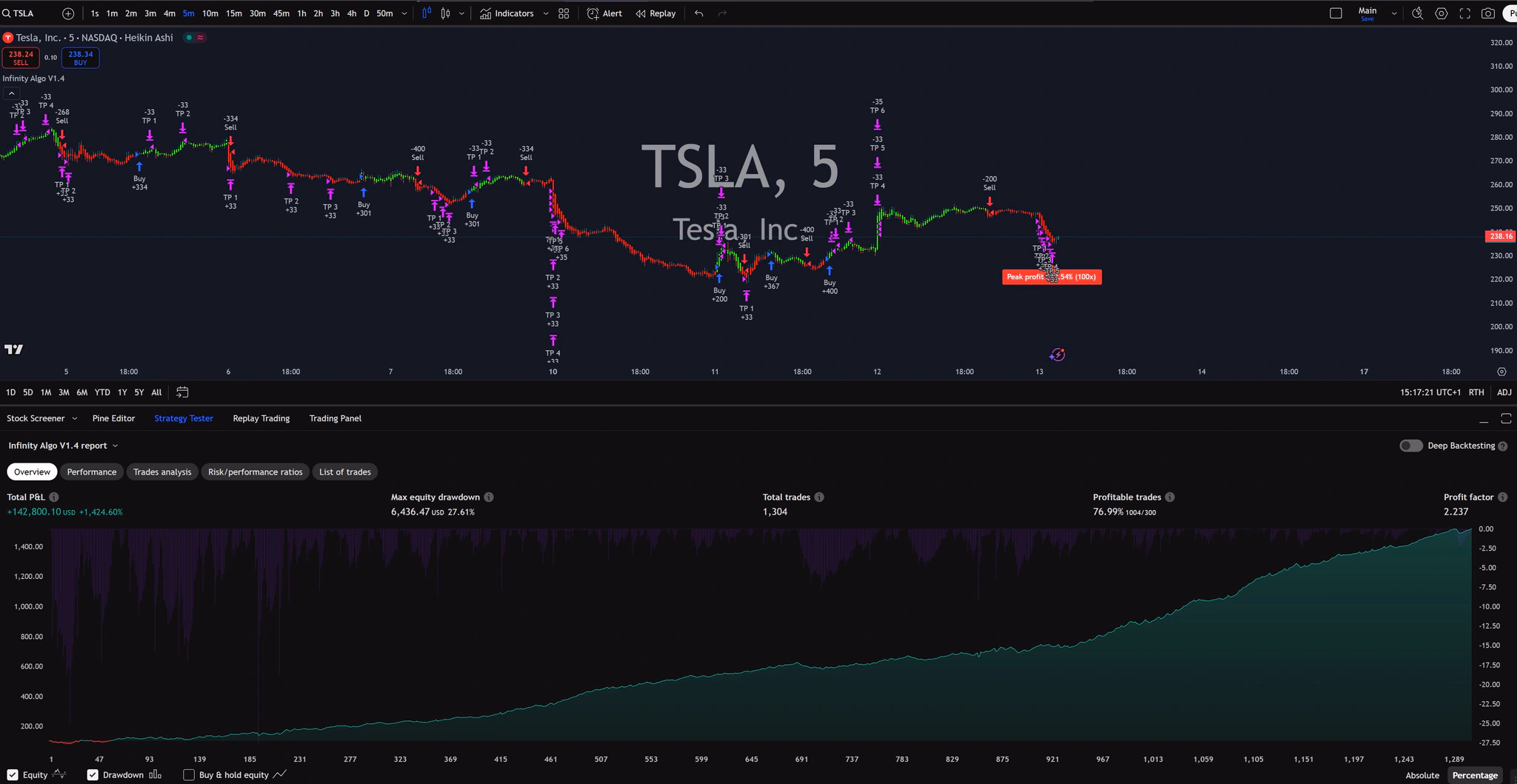Open the Main layout dropdown
Image resolution: width=1517 pixels, height=784 pixels.
click(x=1394, y=13)
